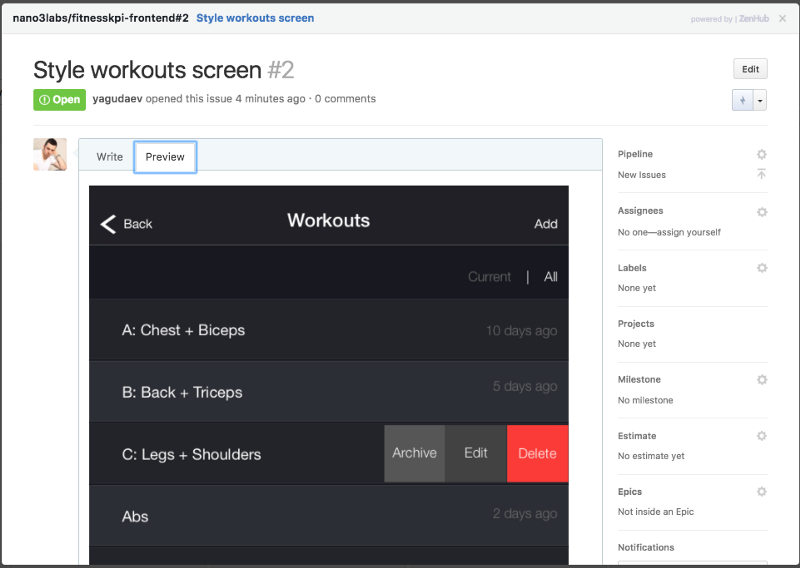Click the Edit button for the issue title
Viewport: 800px width, 568px height.
point(750,69)
